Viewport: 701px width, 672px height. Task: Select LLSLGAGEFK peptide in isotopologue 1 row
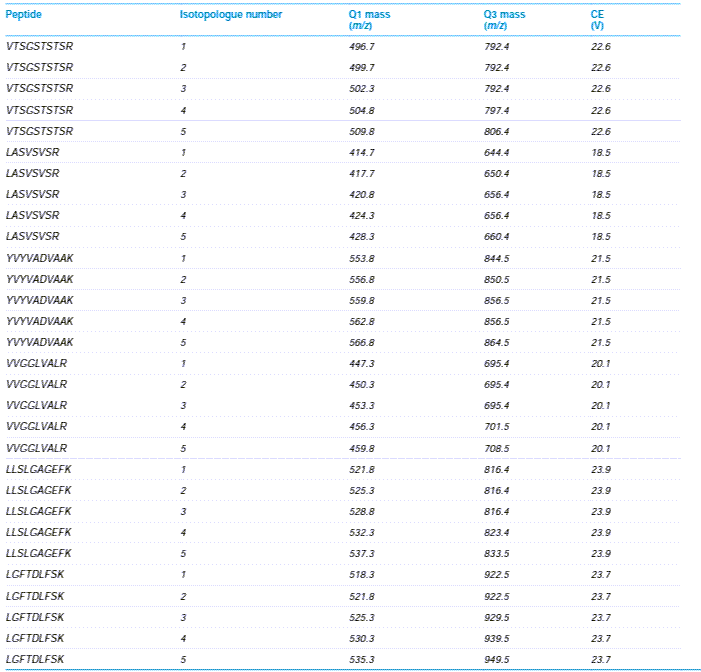38,469
